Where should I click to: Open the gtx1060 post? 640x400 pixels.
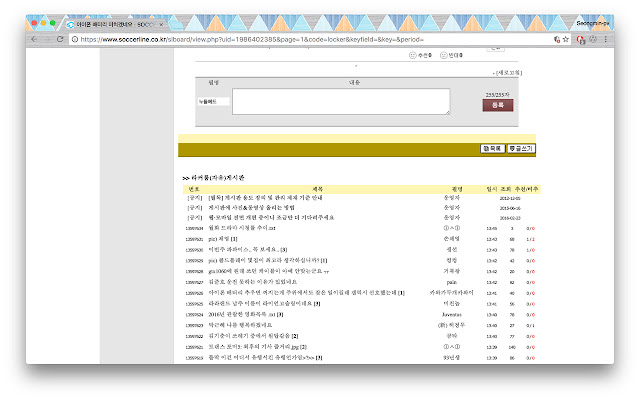[x=269, y=271]
